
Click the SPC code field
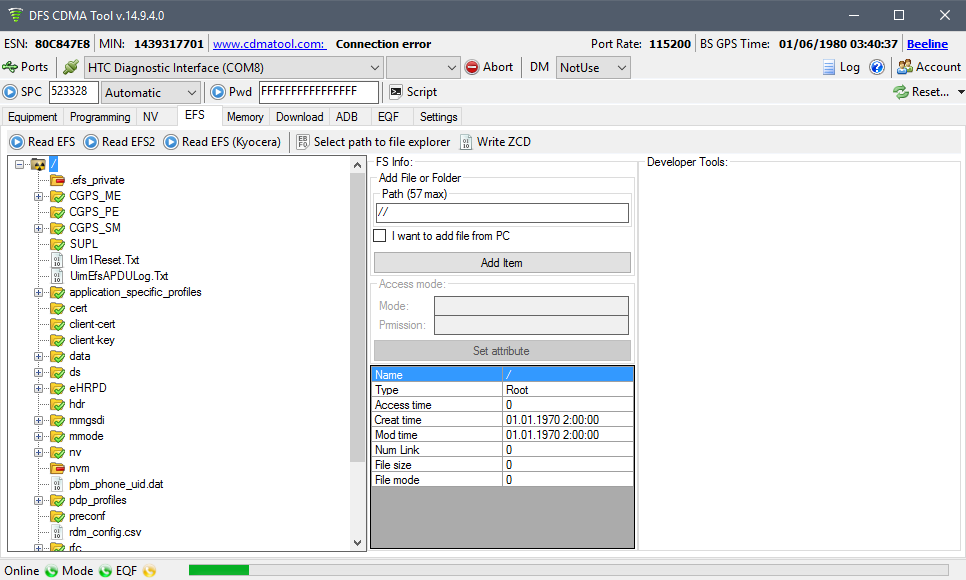click(73, 92)
